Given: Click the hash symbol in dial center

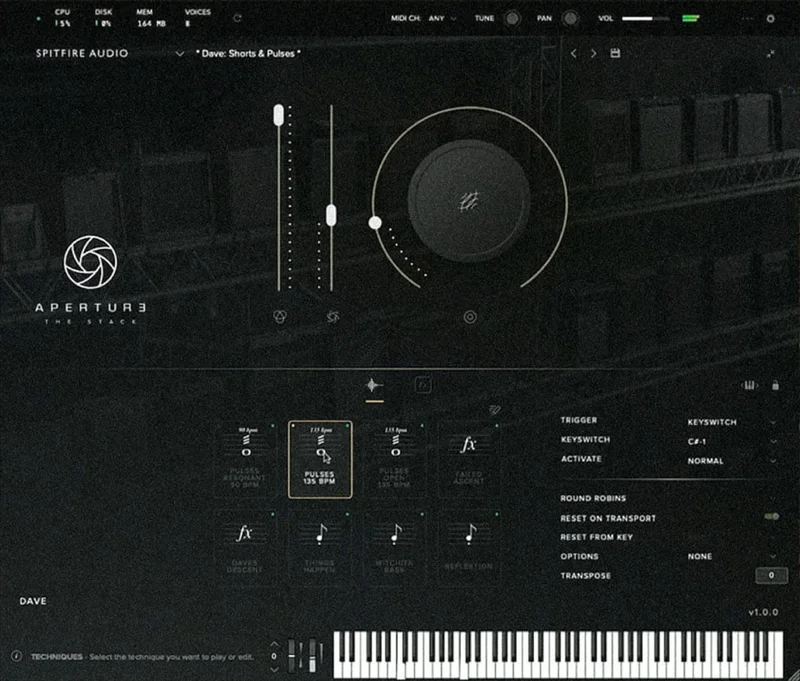Looking at the screenshot, I should [x=469, y=201].
